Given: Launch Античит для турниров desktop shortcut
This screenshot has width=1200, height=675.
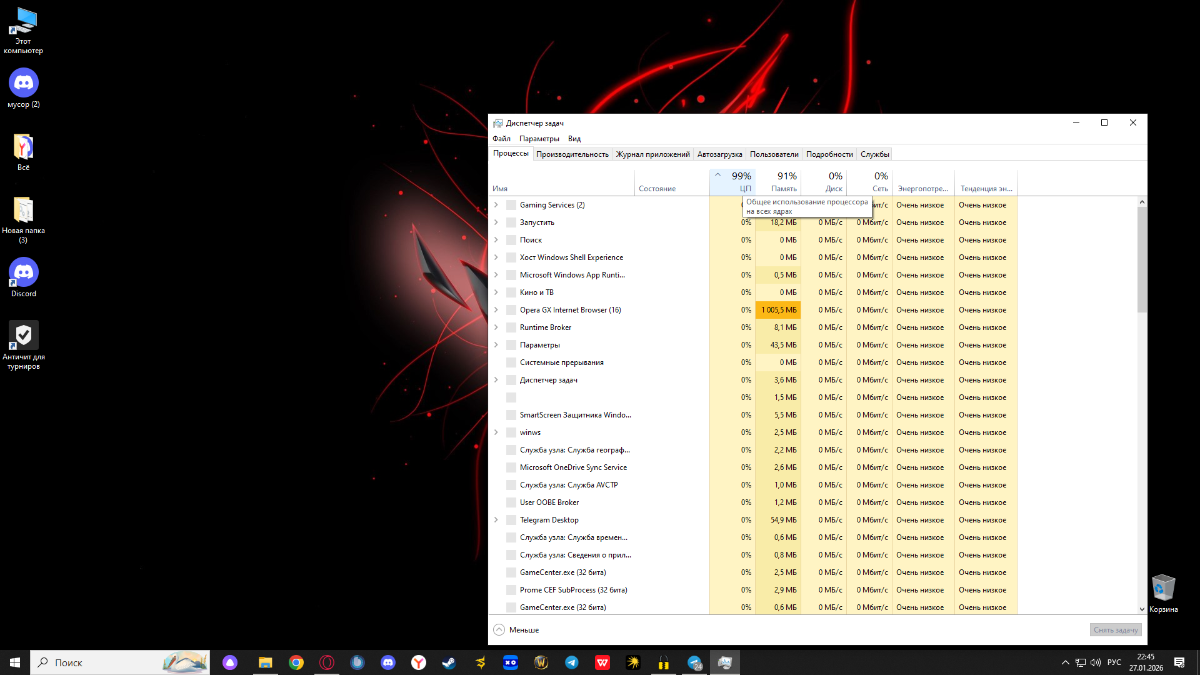Looking at the screenshot, I should [23, 336].
